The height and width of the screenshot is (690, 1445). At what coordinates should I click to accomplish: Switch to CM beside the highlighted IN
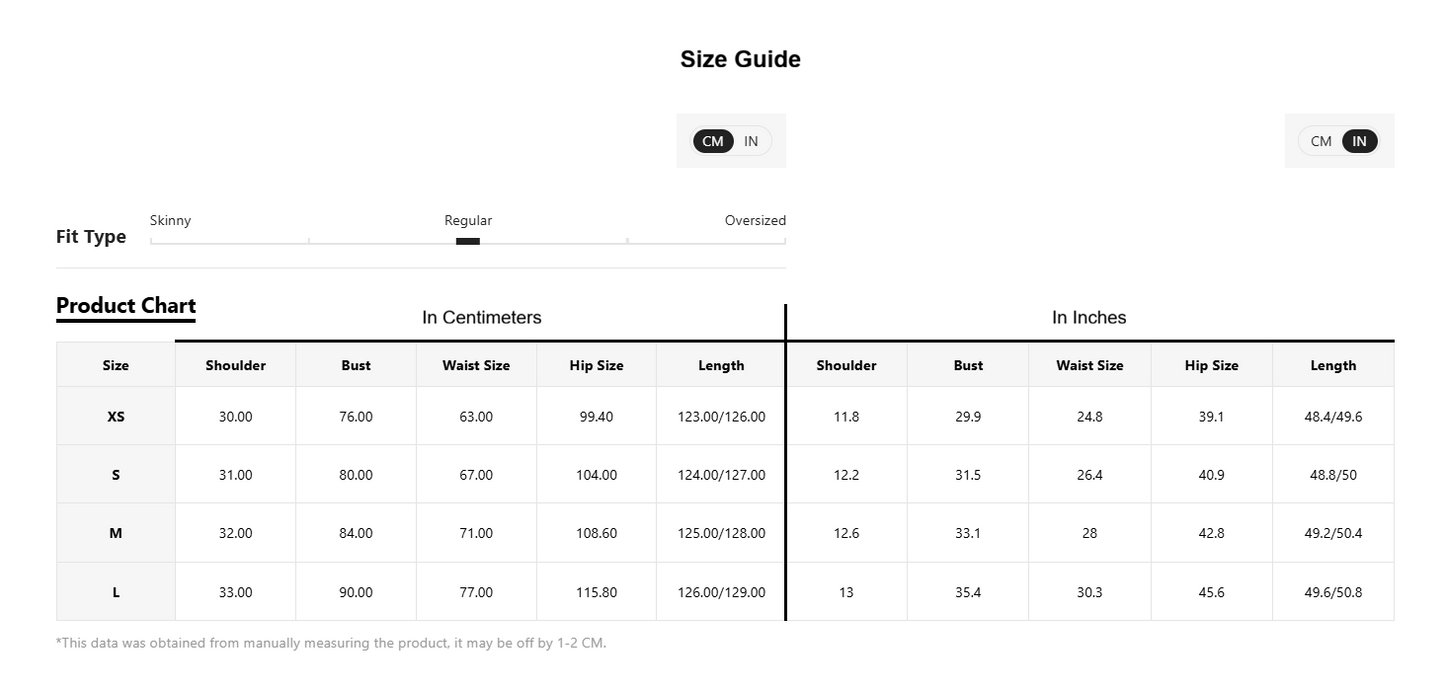(x=1321, y=141)
